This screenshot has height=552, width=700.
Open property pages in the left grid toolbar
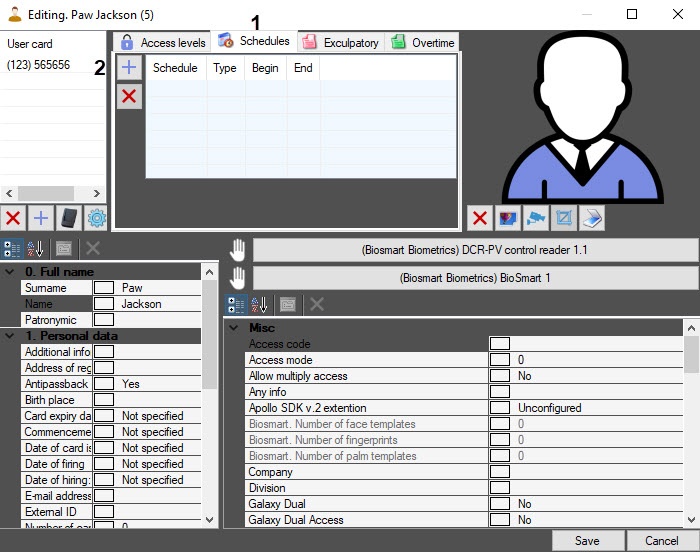pos(64,249)
